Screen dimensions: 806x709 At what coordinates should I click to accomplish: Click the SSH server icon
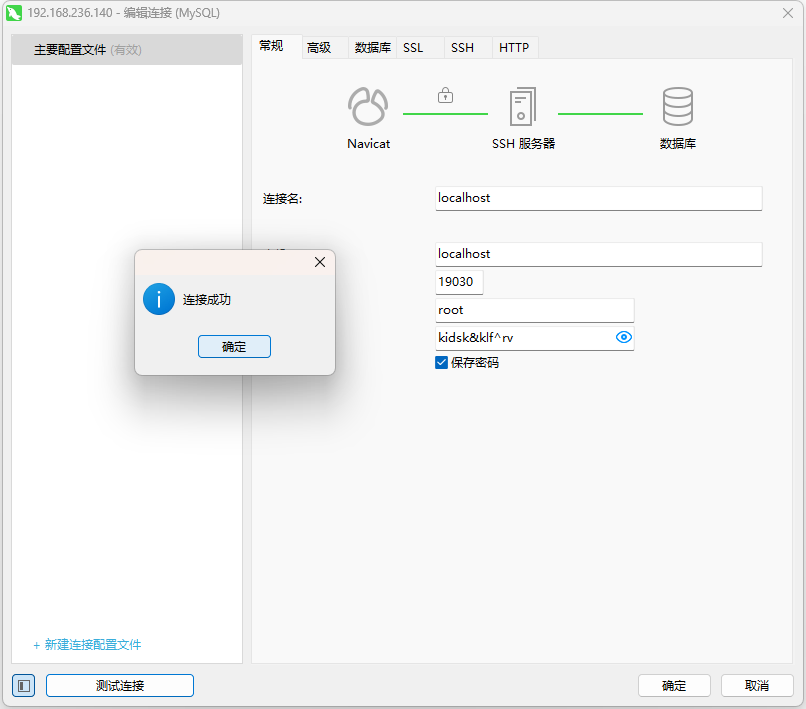tap(522, 106)
